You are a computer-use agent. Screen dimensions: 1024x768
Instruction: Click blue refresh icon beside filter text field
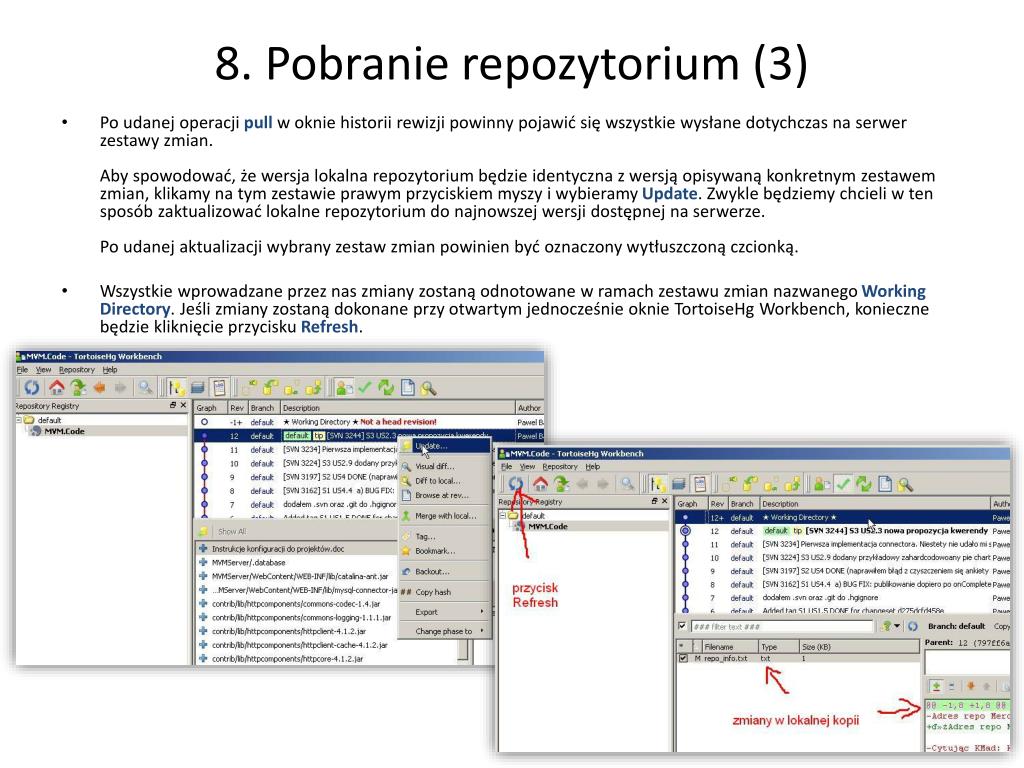(912, 626)
